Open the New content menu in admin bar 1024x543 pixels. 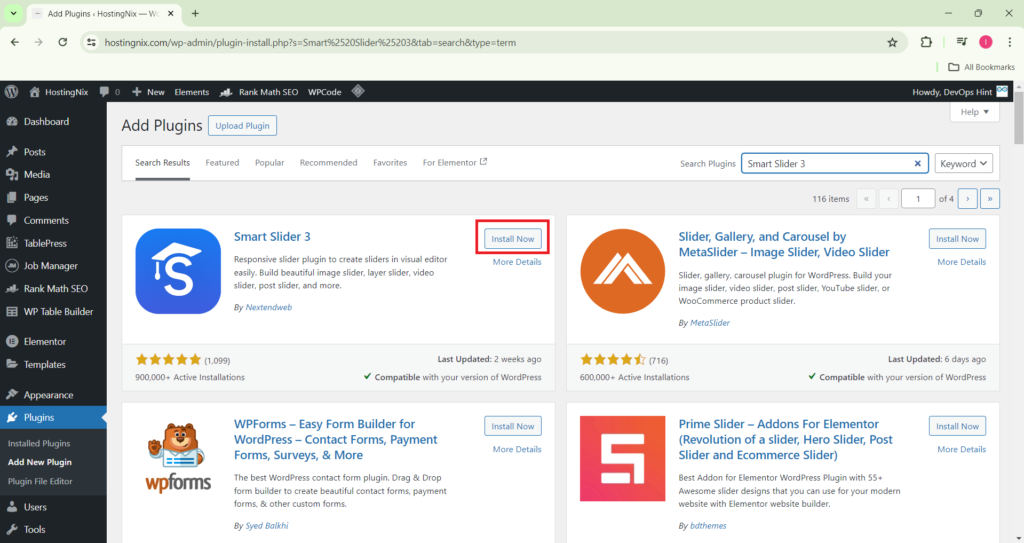[148, 92]
